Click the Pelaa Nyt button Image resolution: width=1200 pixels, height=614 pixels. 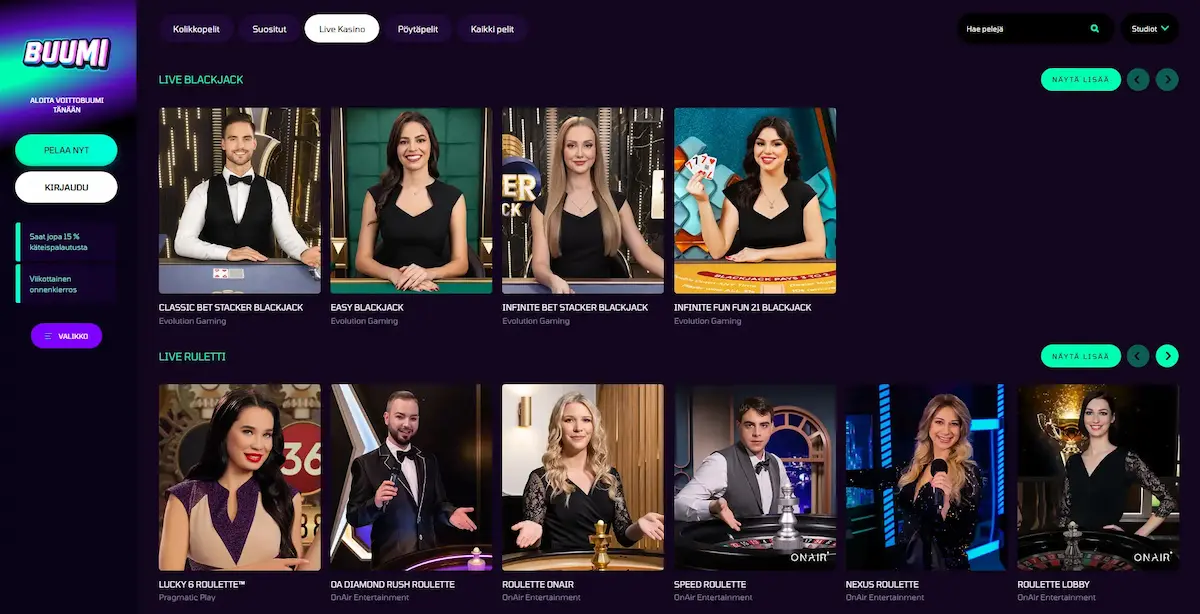(x=66, y=150)
